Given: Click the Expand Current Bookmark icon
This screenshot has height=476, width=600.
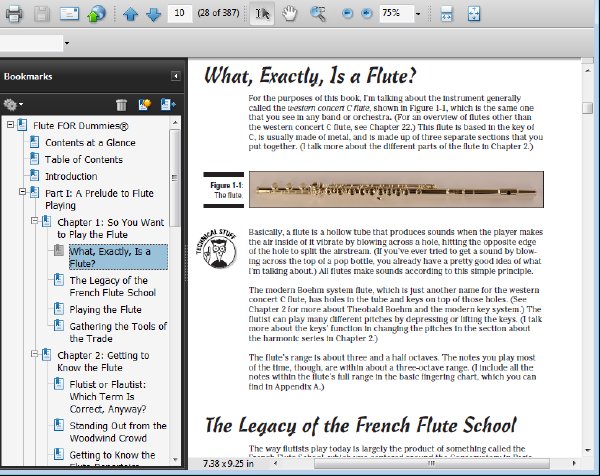Looking at the screenshot, I should [x=168, y=104].
